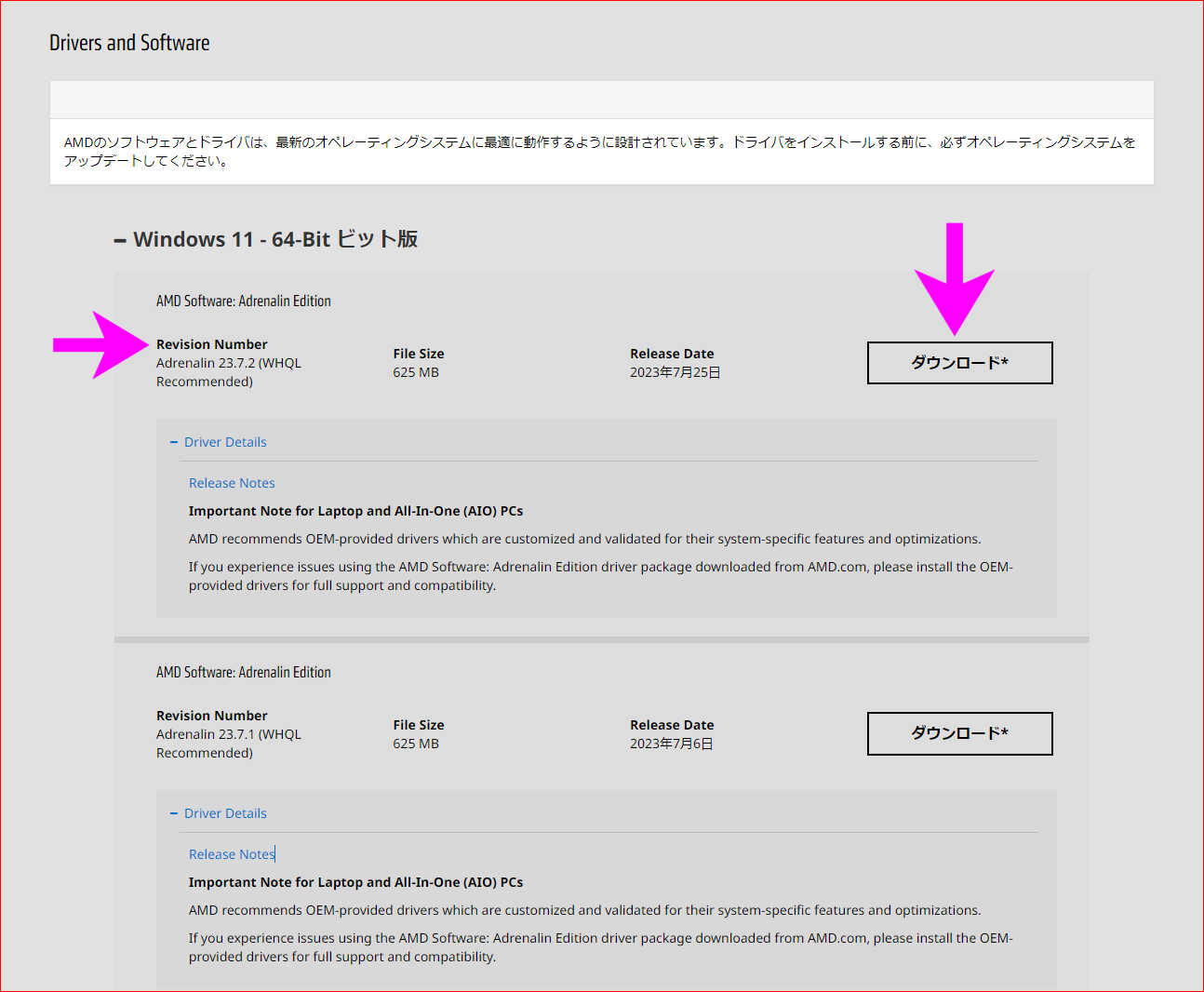Click the first Important Note for Laptop heading
Viewport: 1204px width, 992px height.
click(x=355, y=511)
